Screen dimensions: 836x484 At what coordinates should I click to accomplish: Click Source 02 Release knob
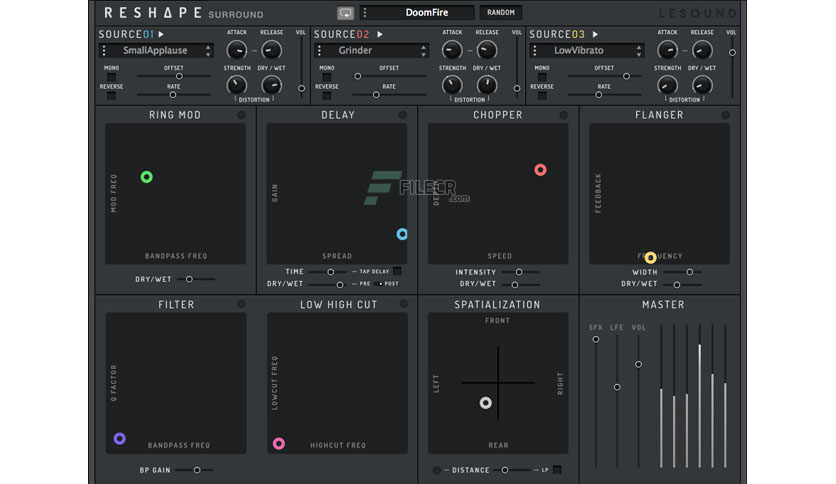pyautogui.click(x=487, y=51)
